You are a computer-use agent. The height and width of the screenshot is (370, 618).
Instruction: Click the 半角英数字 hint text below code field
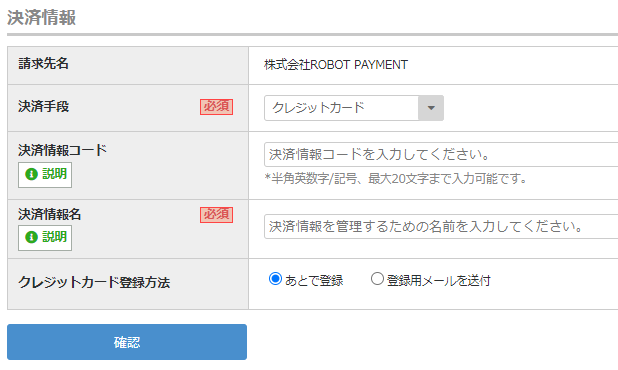(395, 178)
